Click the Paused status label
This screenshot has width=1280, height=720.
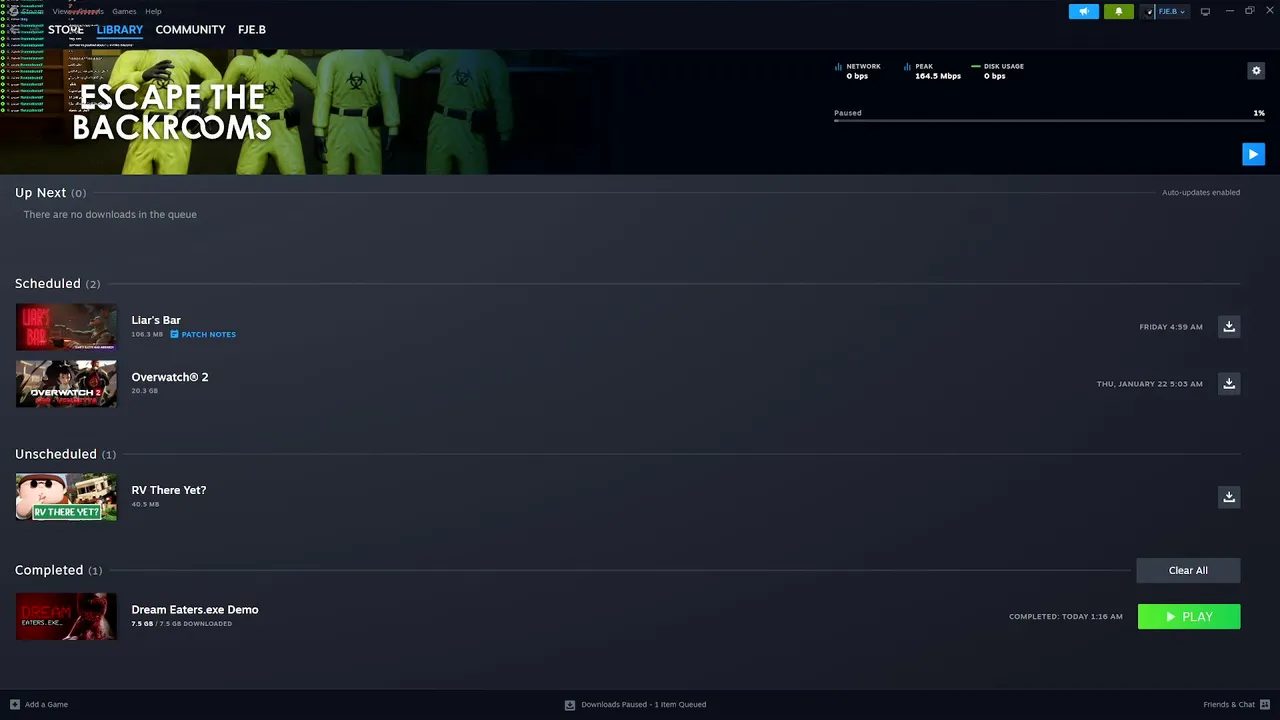click(x=848, y=113)
